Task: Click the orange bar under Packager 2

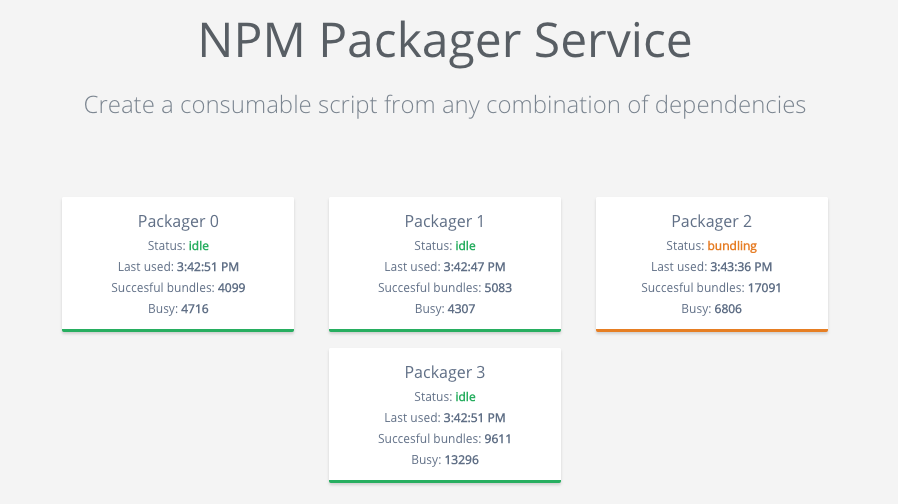Action: [711, 329]
